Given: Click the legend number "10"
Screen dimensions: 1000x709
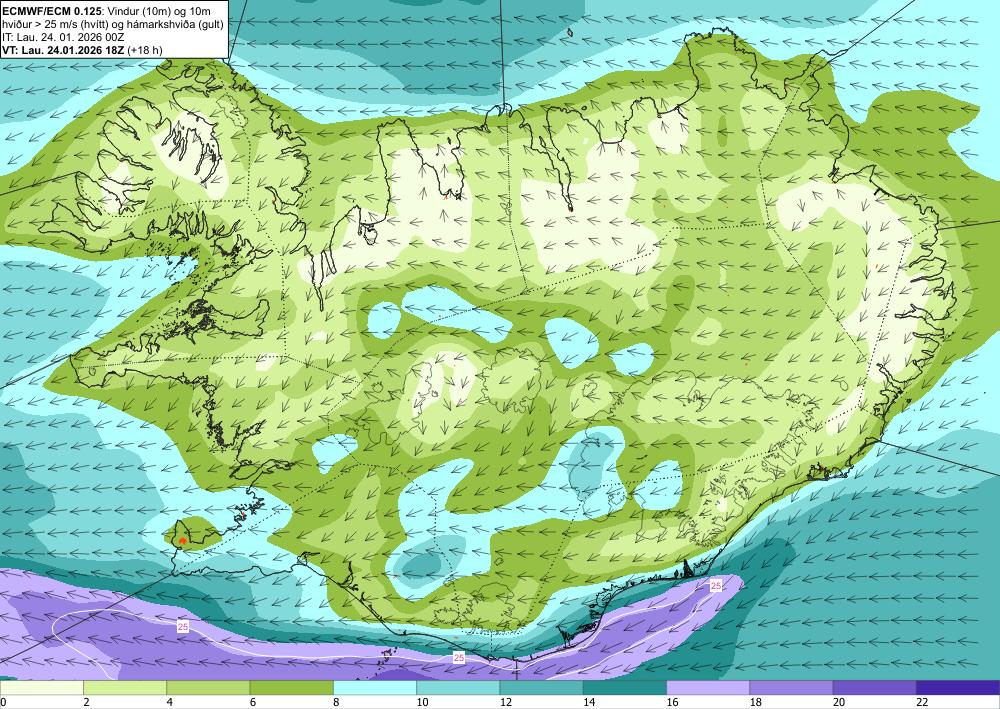Looking at the screenshot, I should pyautogui.click(x=422, y=703).
